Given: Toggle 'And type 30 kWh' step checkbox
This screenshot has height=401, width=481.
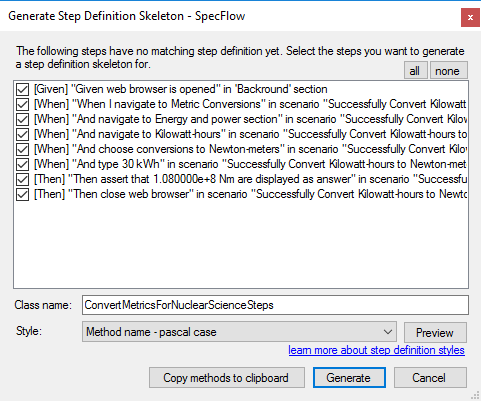Looking at the screenshot, I should point(22,164).
